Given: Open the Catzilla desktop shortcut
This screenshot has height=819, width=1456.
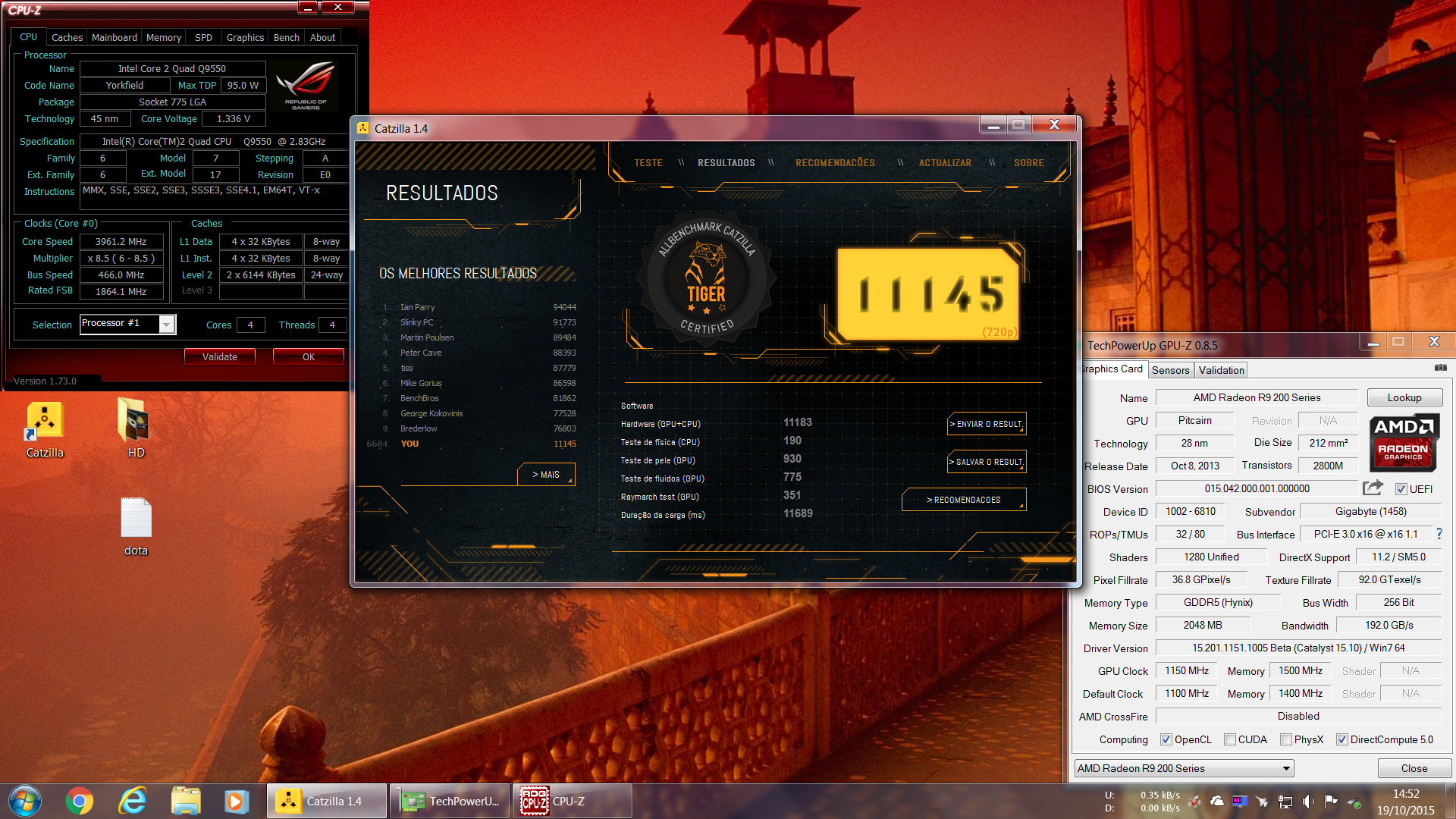Looking at the screenshot, I should click(x=45, y=429).
